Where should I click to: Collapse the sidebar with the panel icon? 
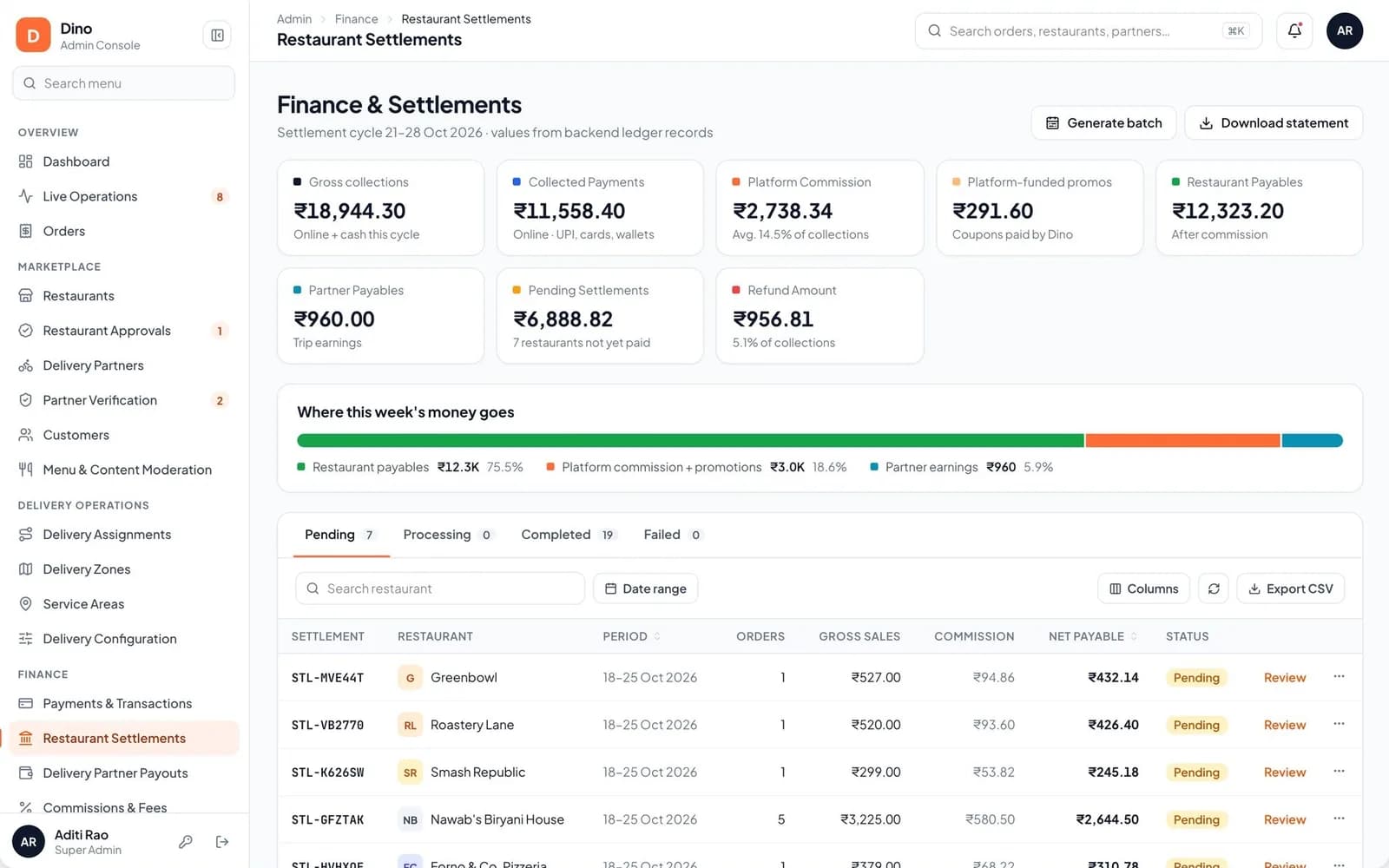pyautogui.click(x=217, y=35)
